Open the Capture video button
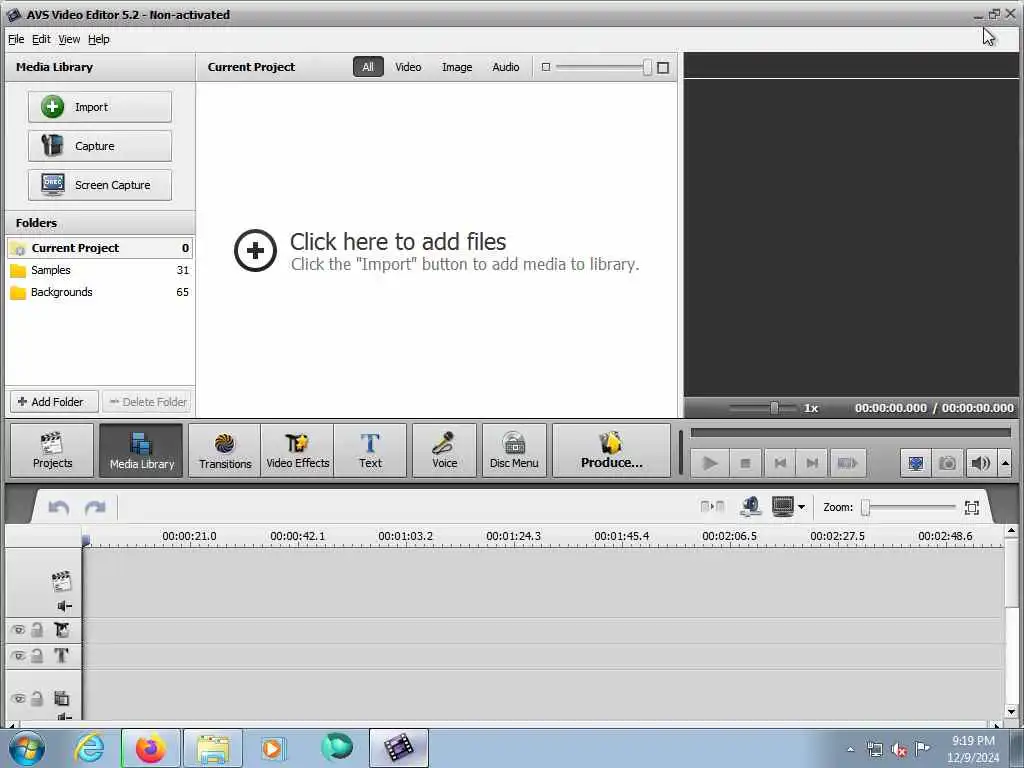The width and height of the screenshot is (1024, 768). coord(100,146)
